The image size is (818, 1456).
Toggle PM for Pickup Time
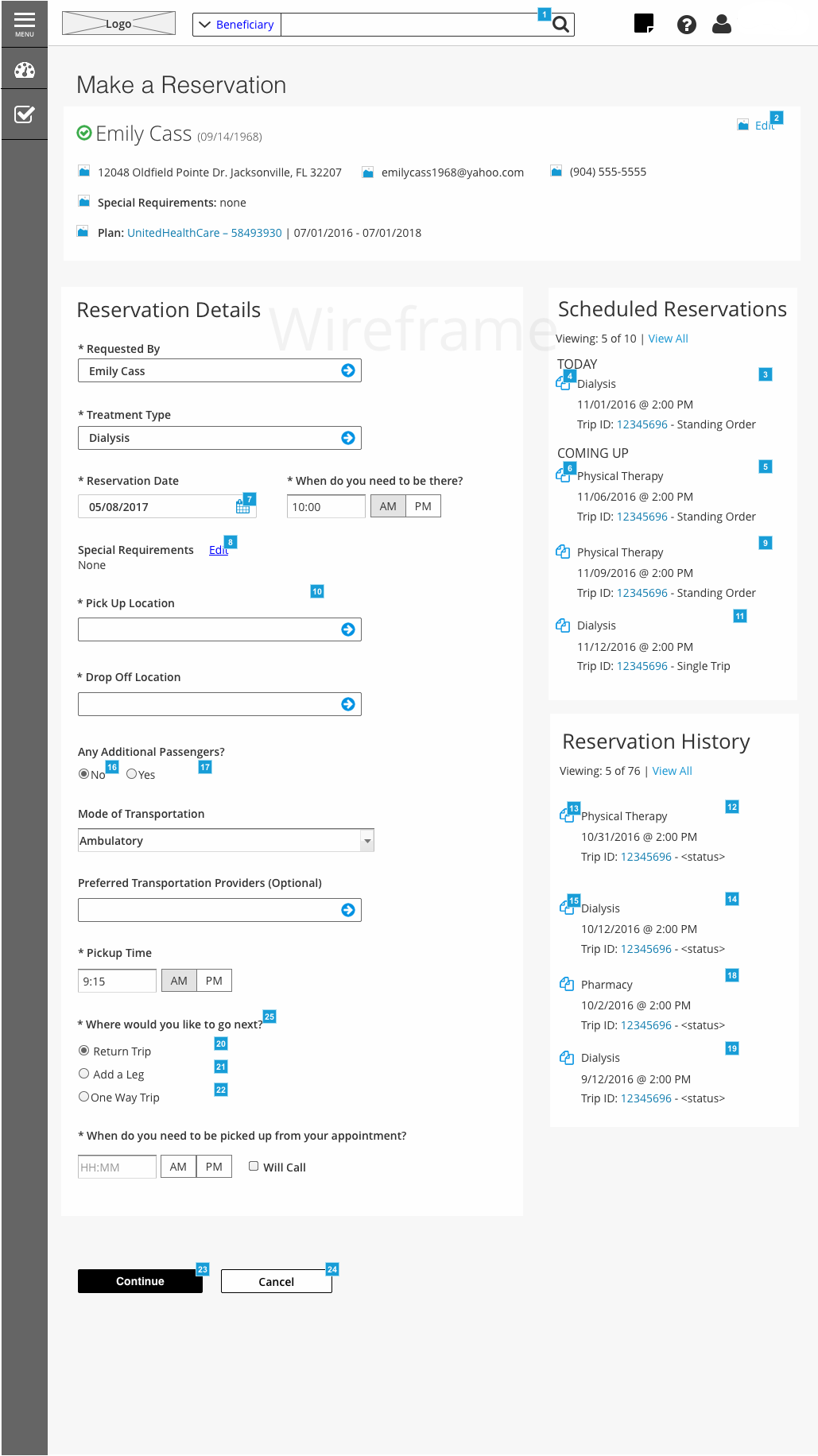pos(214,981)
